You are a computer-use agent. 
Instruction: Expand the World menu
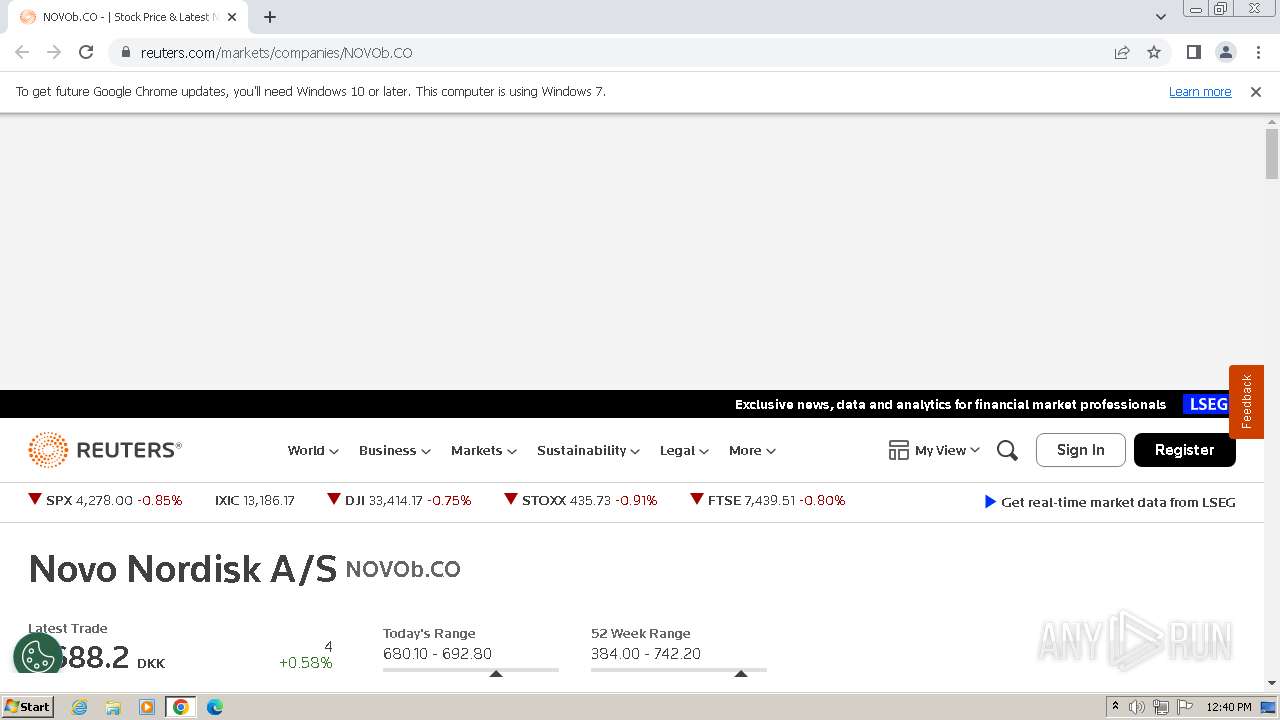[313, 451]
